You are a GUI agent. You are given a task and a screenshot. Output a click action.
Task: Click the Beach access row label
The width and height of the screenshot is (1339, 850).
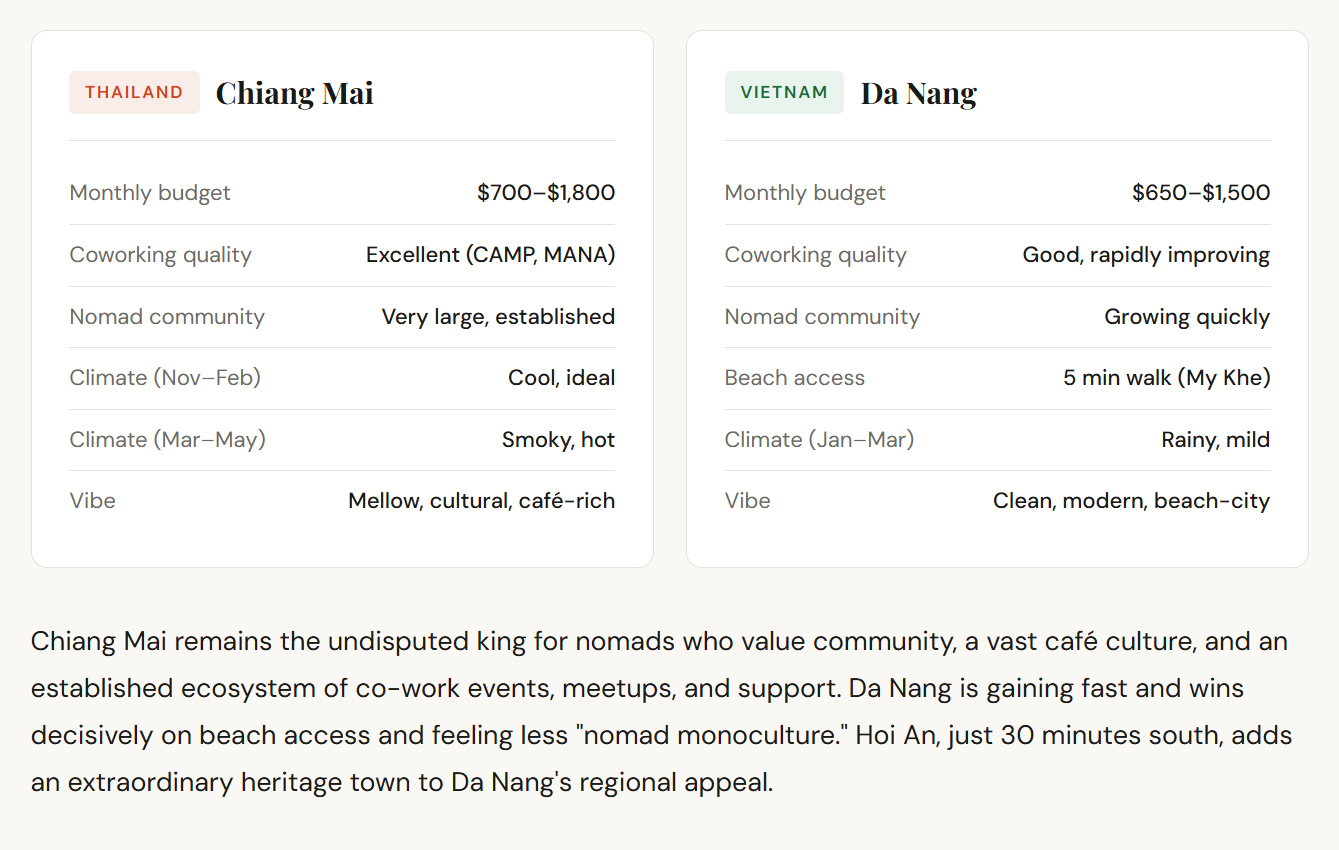tap(794, 378)
